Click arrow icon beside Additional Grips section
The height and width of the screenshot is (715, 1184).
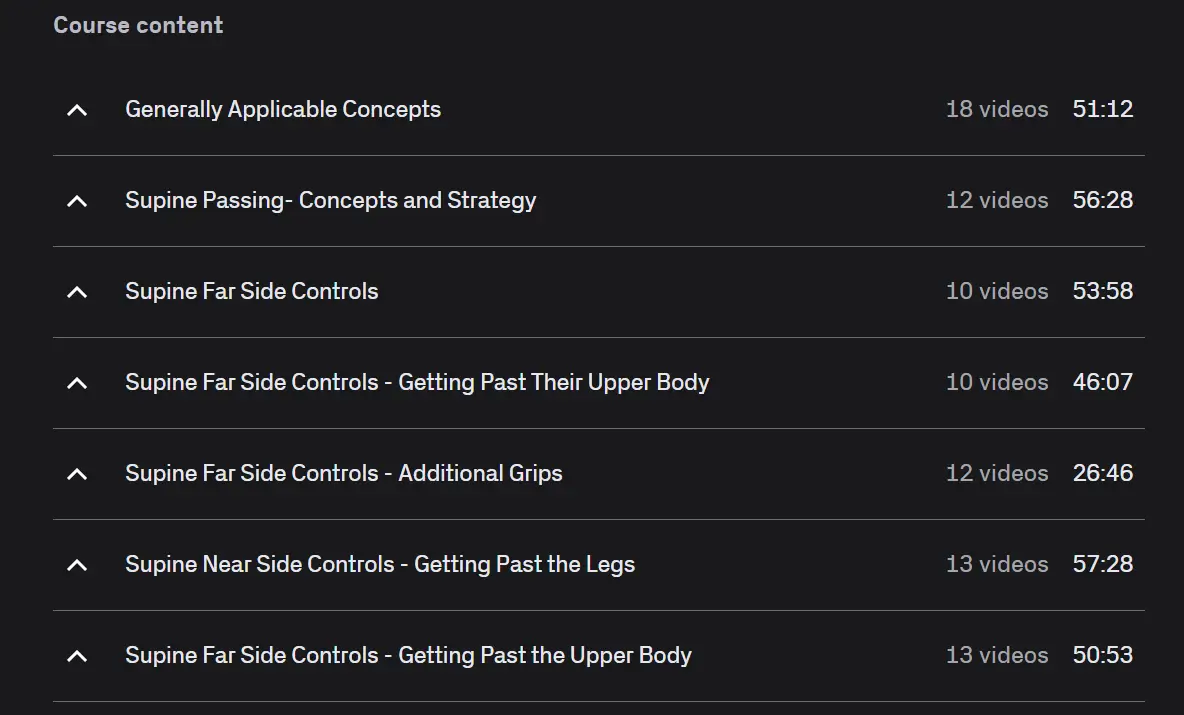click(x=77, y=474)
